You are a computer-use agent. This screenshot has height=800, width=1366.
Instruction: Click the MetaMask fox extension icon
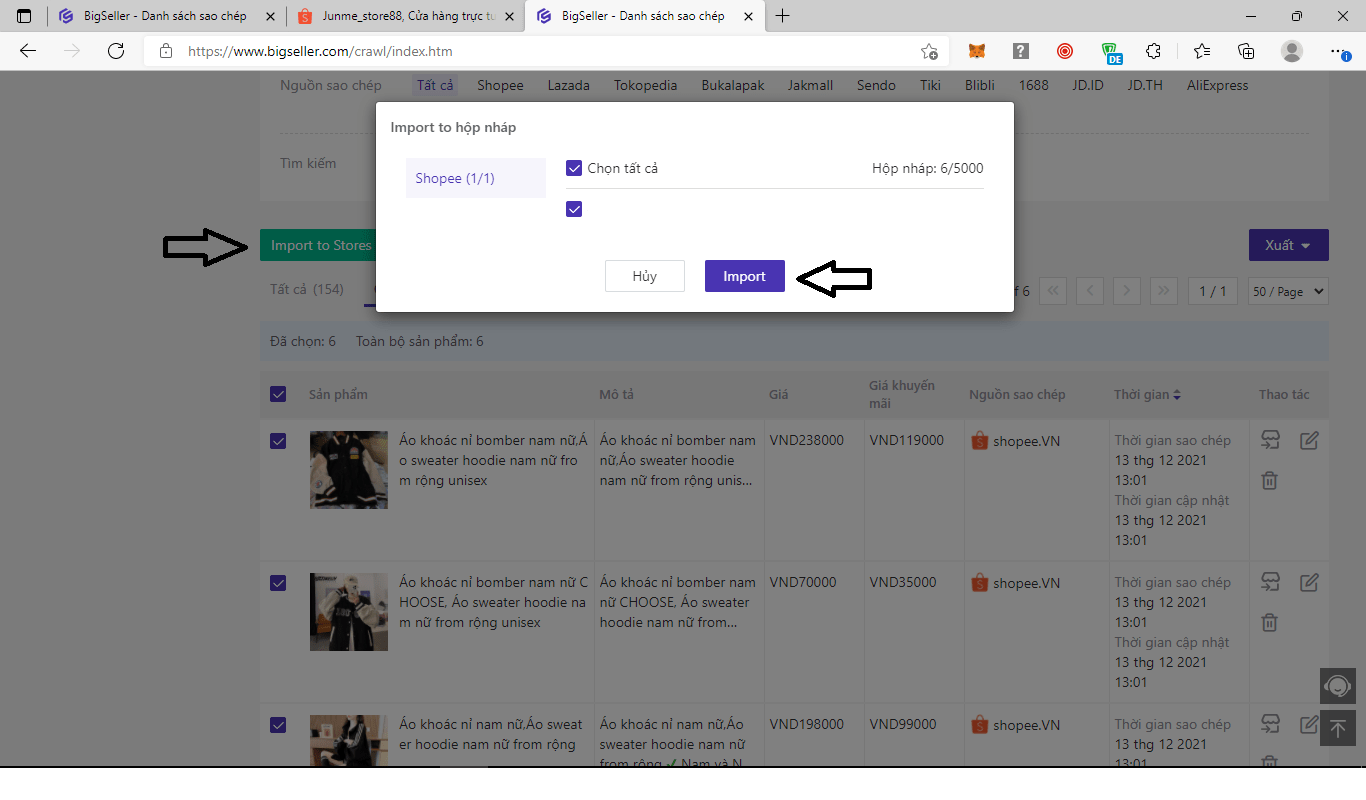pos(976,51)
